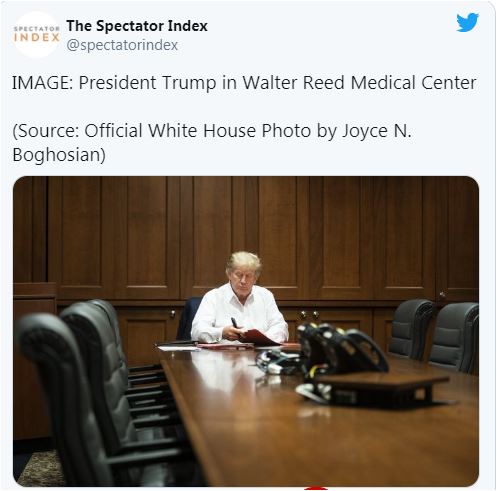Visit the @spectatorindex handle link
Image resolution: width=497 pixels, height=491 pixels.
[x=122, y=45]
